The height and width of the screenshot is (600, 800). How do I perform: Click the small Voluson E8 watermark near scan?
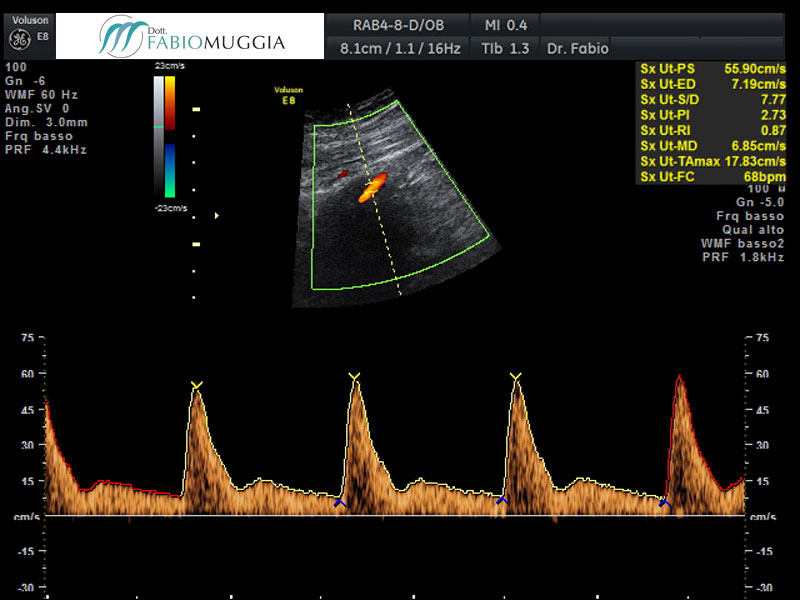pos(288,94)
